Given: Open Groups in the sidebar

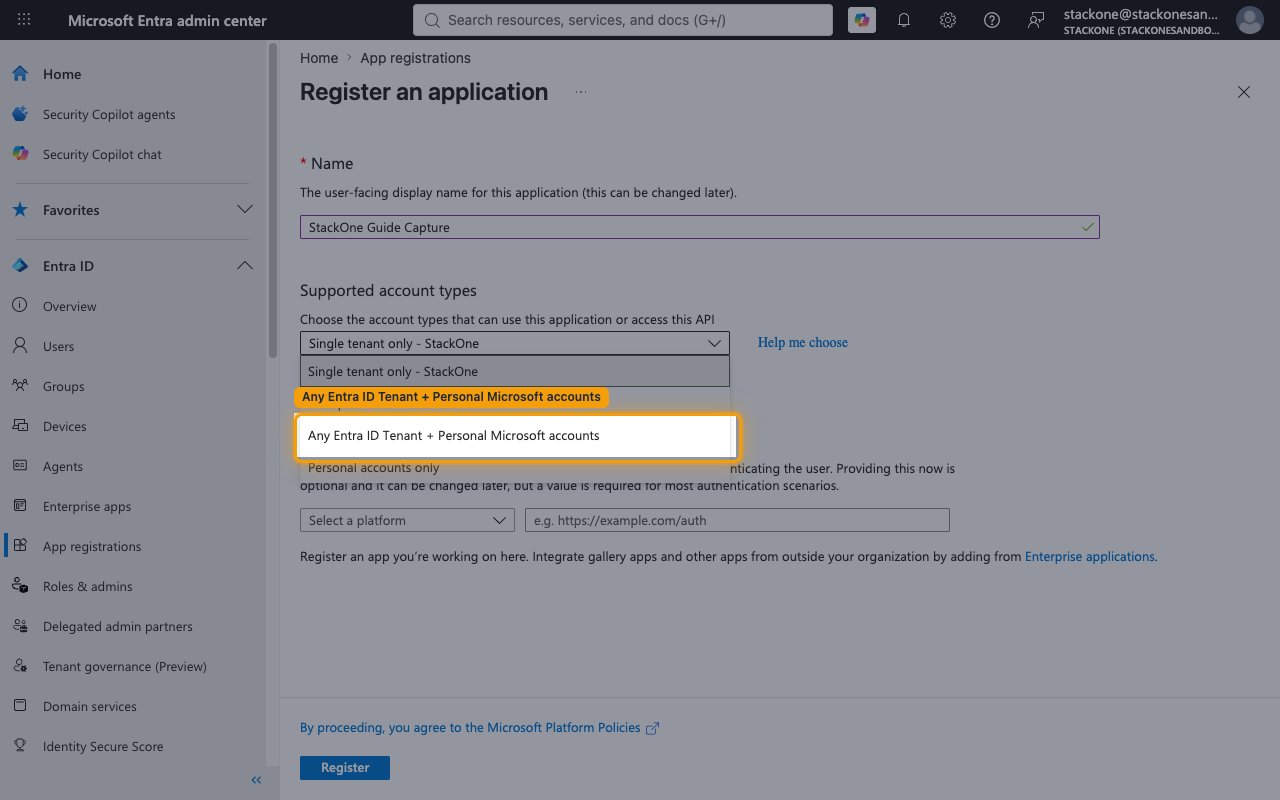Looking at the screenshot, I should click(x=64, y=386).
